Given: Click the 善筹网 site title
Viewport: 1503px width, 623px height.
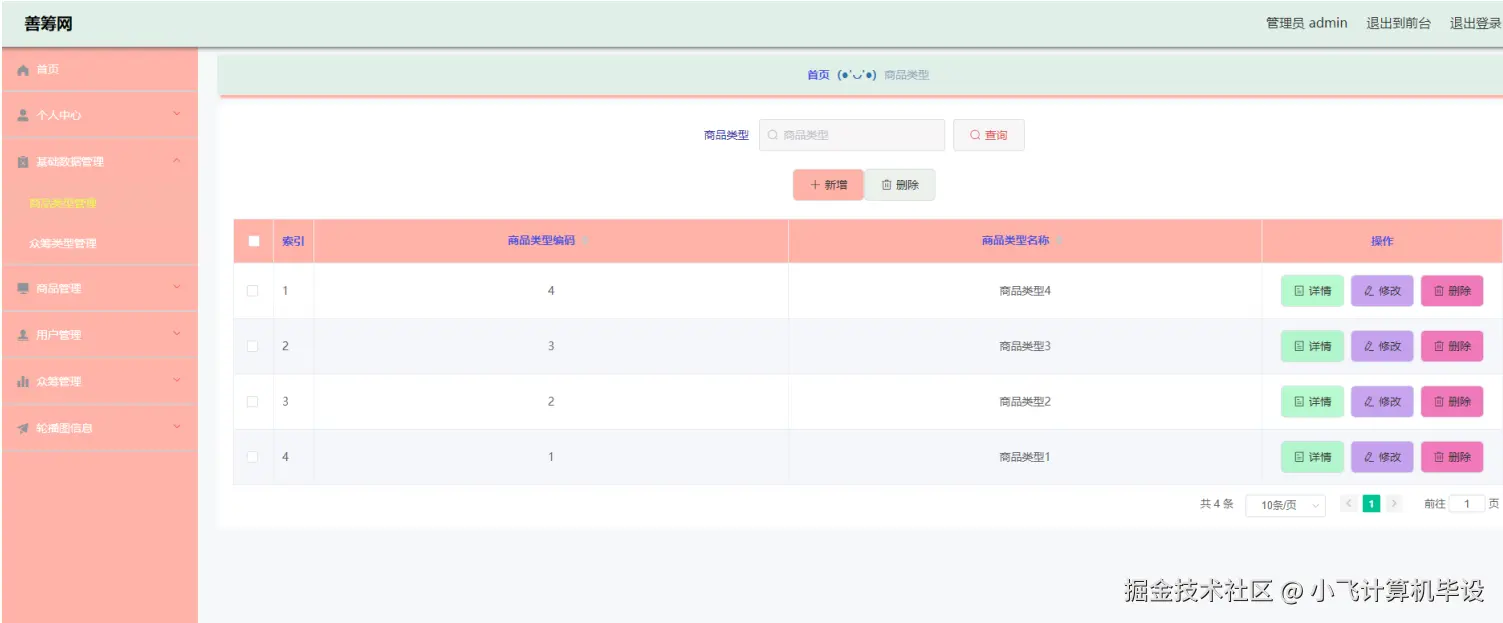Looking at the screenshot, I should point(49,24).
